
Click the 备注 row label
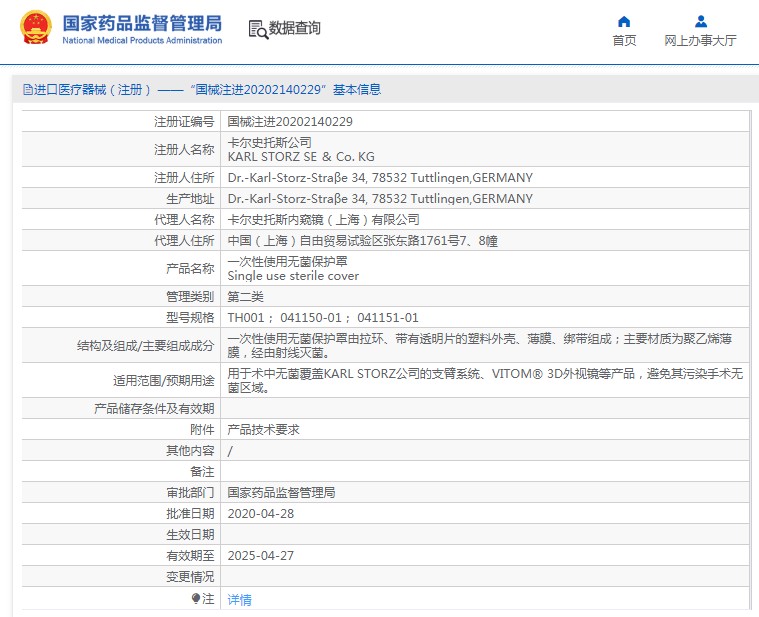[202, 472]
